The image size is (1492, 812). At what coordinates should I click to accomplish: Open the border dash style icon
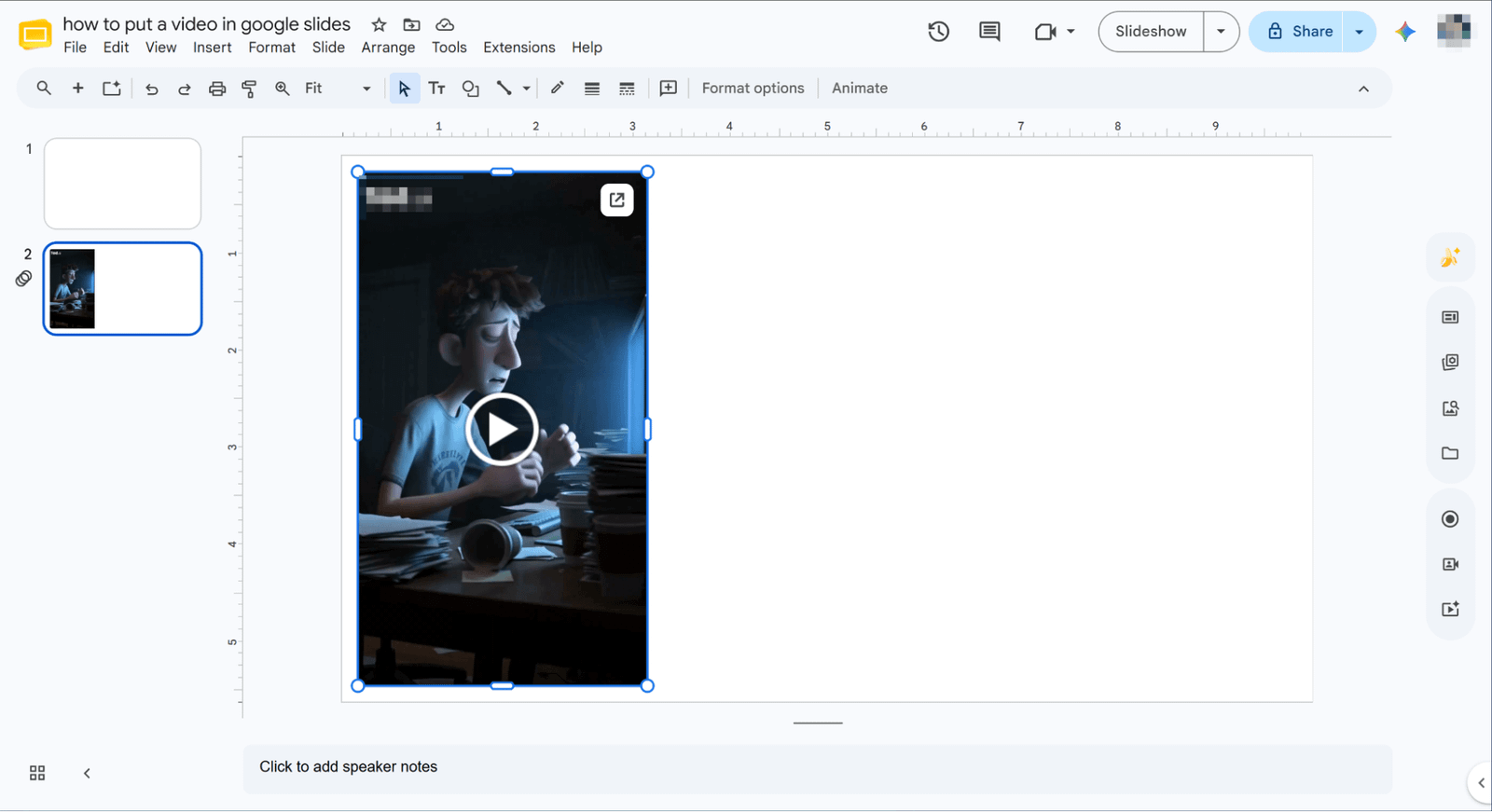pos(627,89)
